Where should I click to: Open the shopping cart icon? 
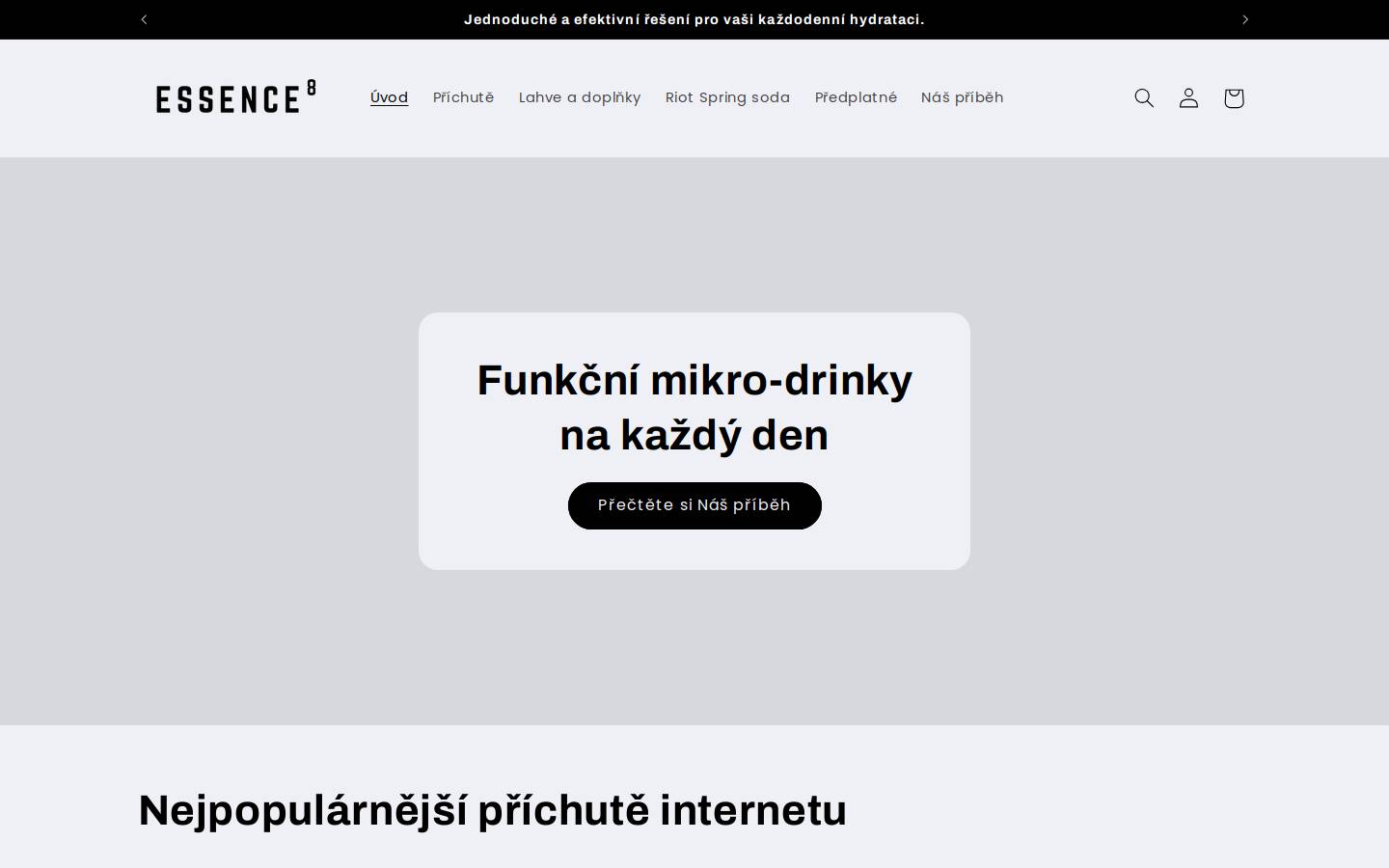click(1234, 97)
